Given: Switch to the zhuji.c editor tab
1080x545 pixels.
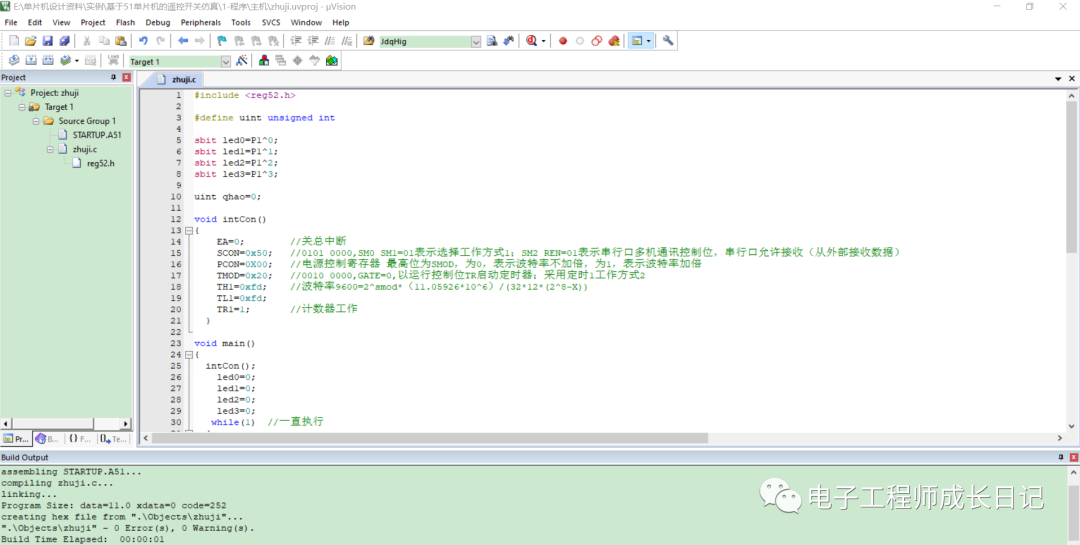Looking at the screenshot, I should tap(177, 79).
